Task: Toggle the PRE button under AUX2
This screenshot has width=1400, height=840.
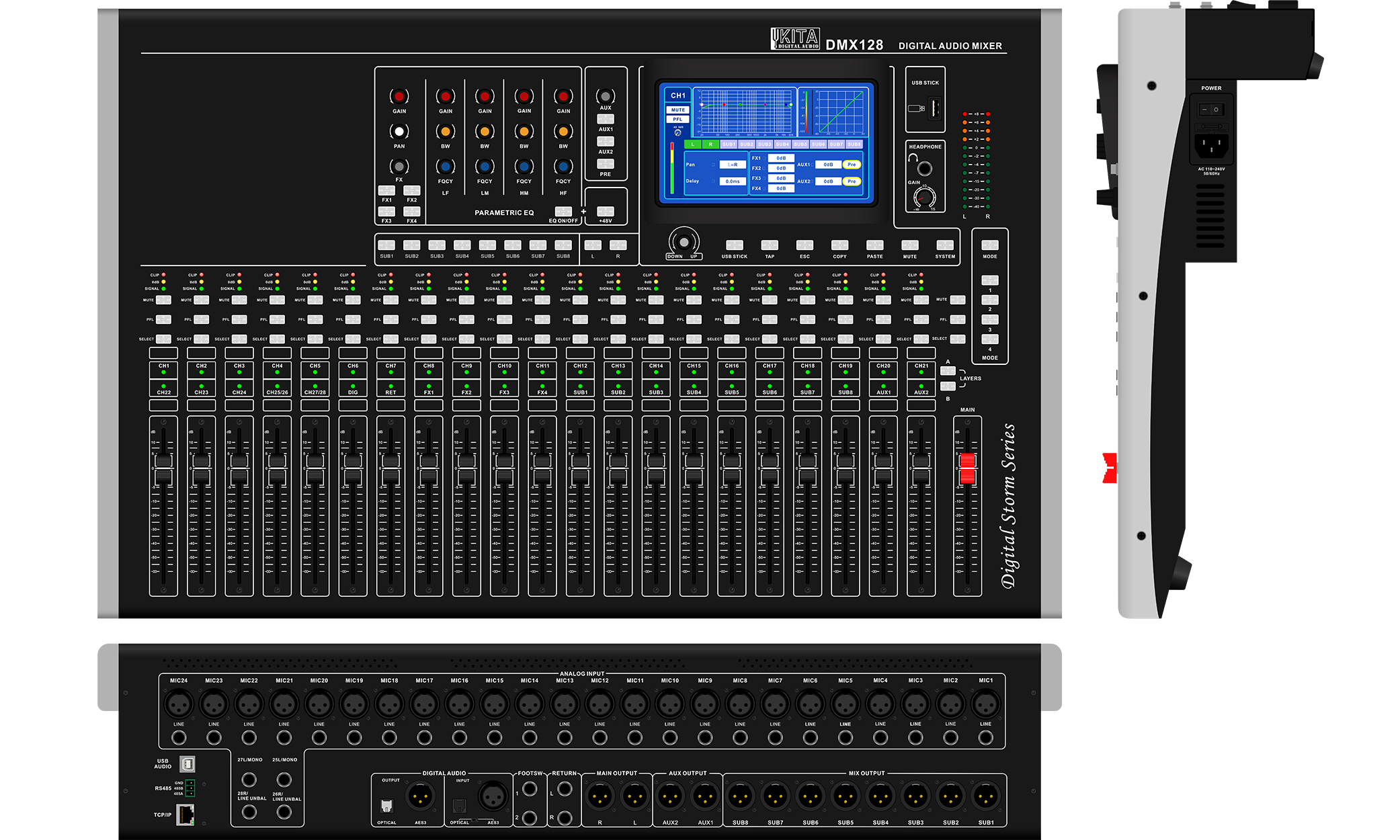Action: [x=606, y=164]
